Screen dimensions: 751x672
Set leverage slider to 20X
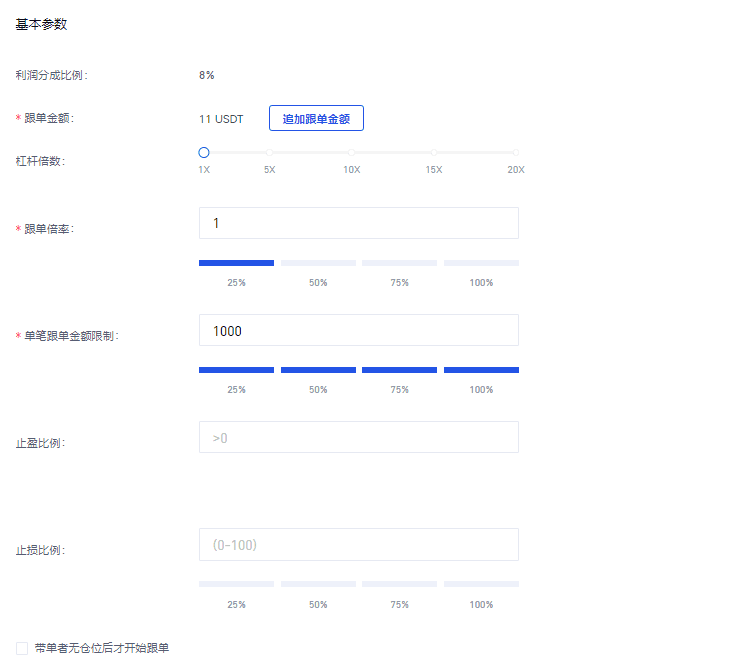pyautogui.click(x=516, y=153)
